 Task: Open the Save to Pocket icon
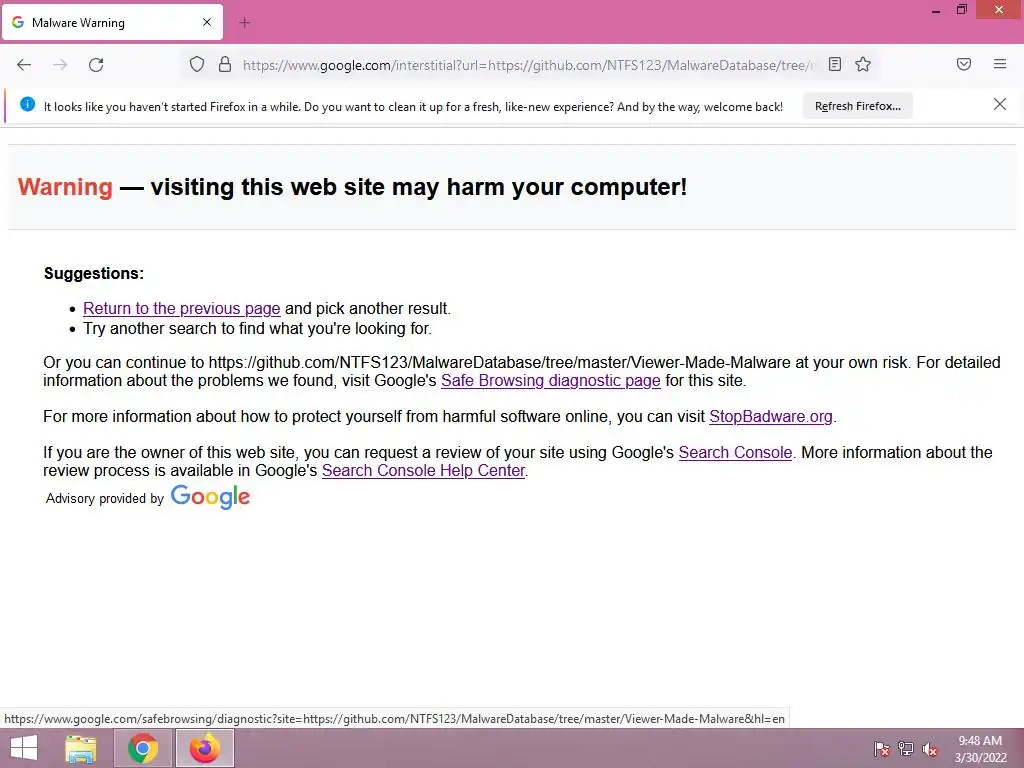click(x=964, y=64)
